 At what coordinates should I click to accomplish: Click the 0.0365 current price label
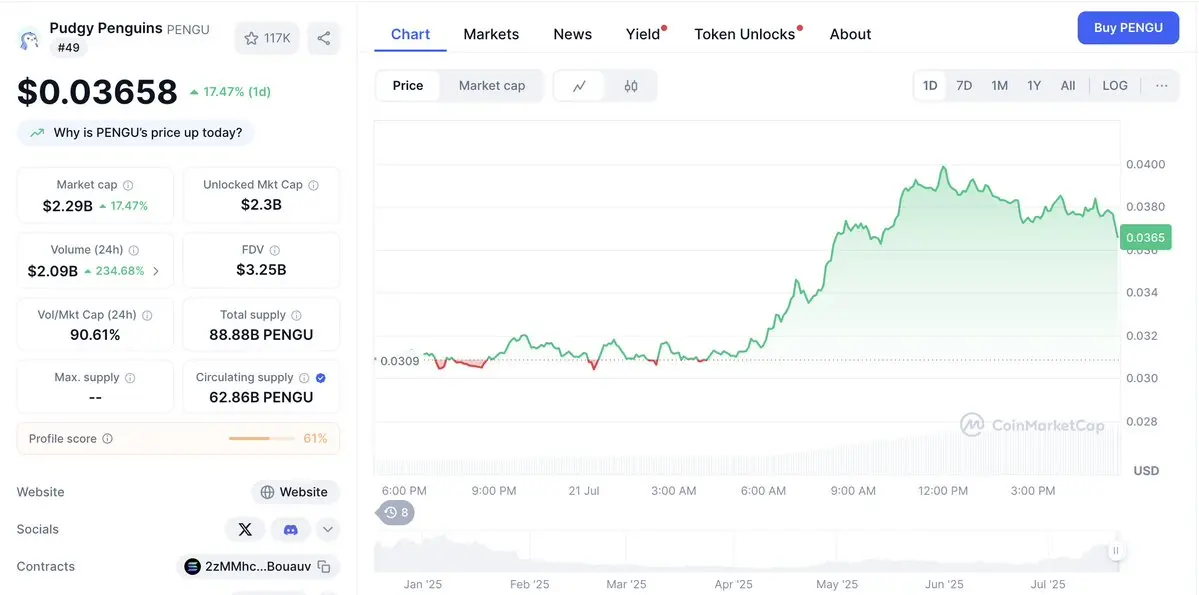click(1145, 238)
